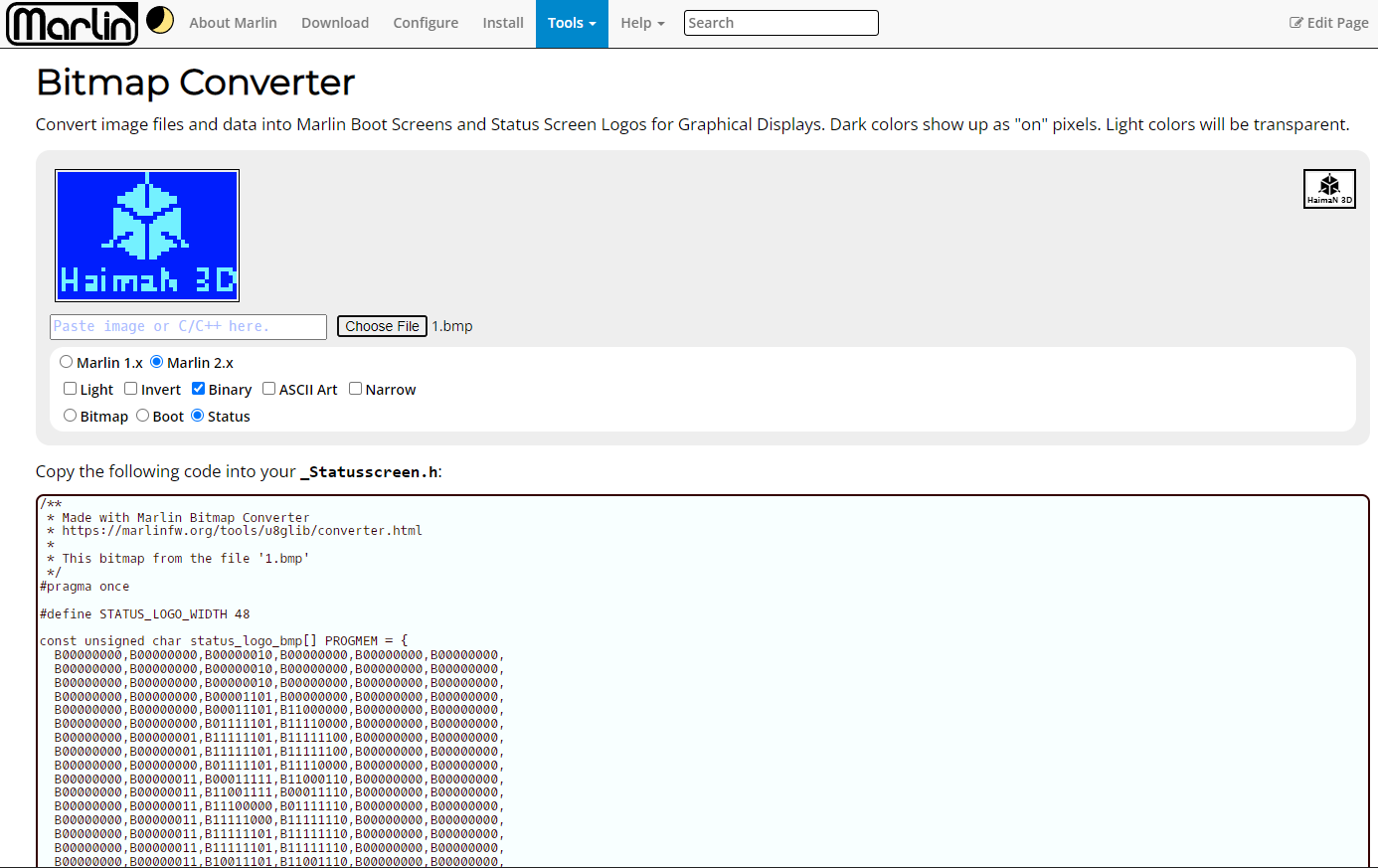Expand the Help dropdown menu

pos(642,23)
